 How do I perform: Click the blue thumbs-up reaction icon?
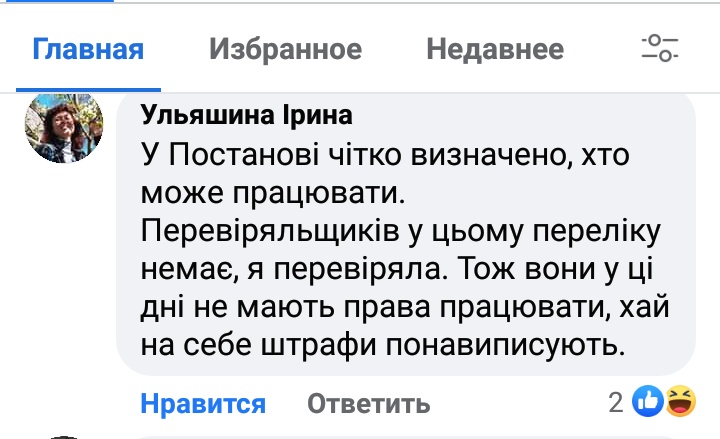[x=649, y=402]
